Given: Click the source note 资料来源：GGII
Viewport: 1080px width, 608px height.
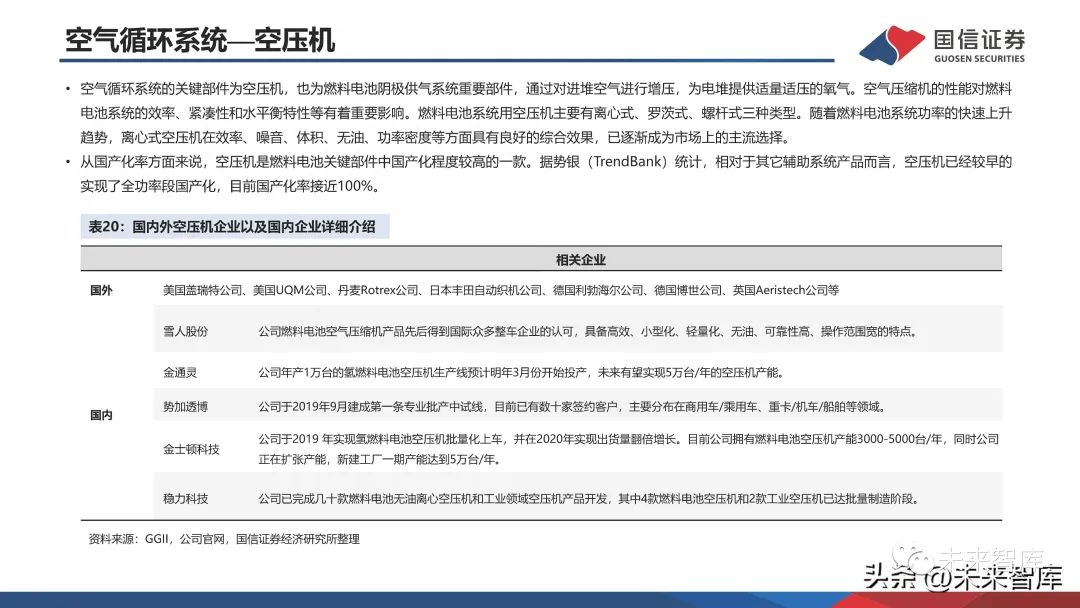Looking at the screenshot, I should 224,539.
